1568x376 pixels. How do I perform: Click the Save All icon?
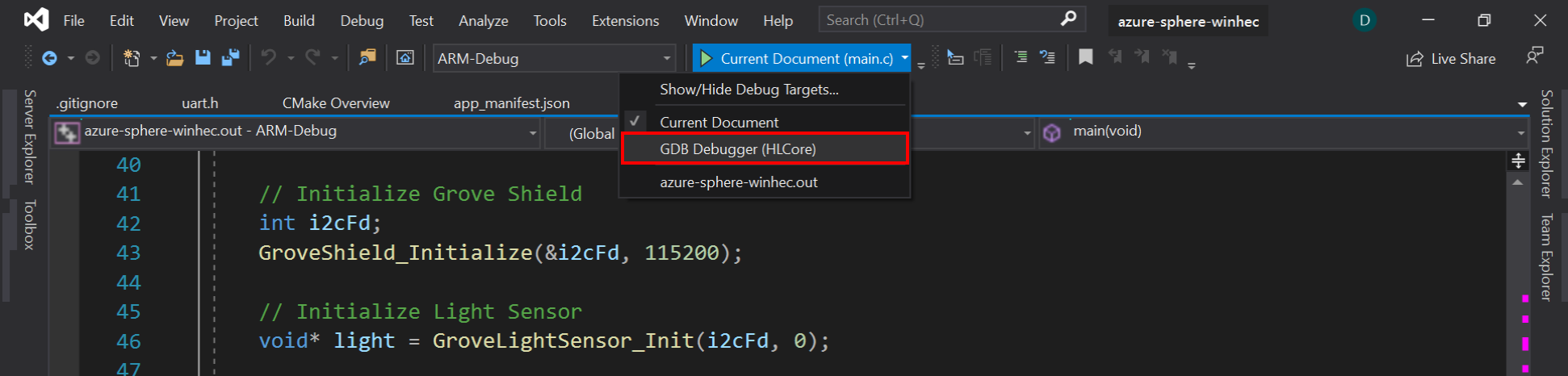[x=231, y=57]
